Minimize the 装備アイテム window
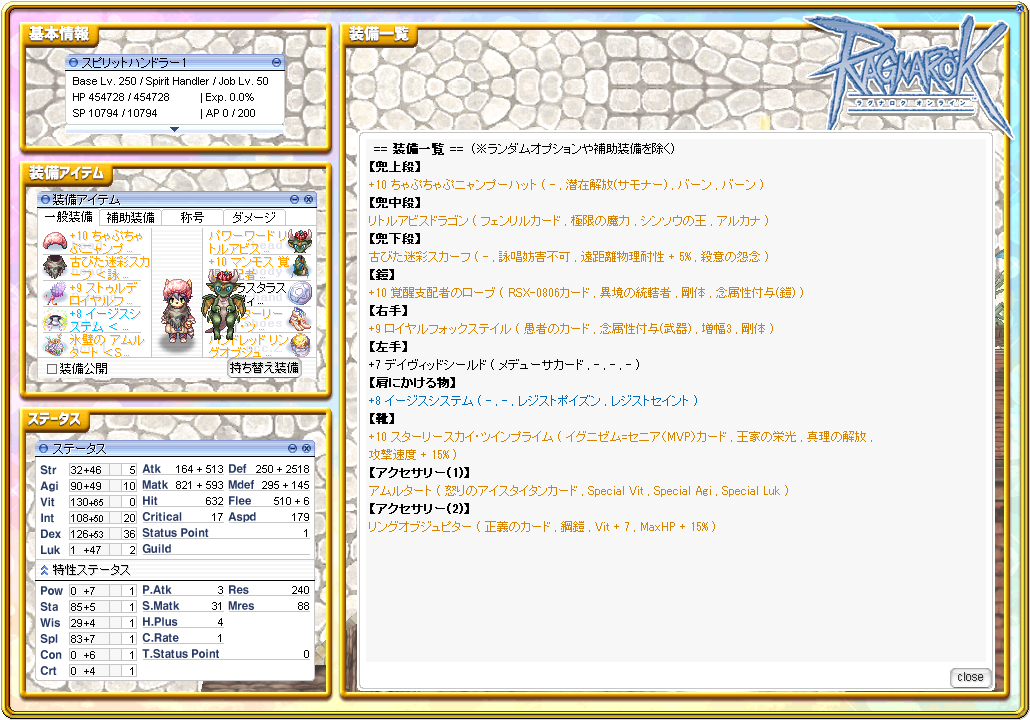The height and width of the screenshot is (720, 1030). tap(294, 199)
